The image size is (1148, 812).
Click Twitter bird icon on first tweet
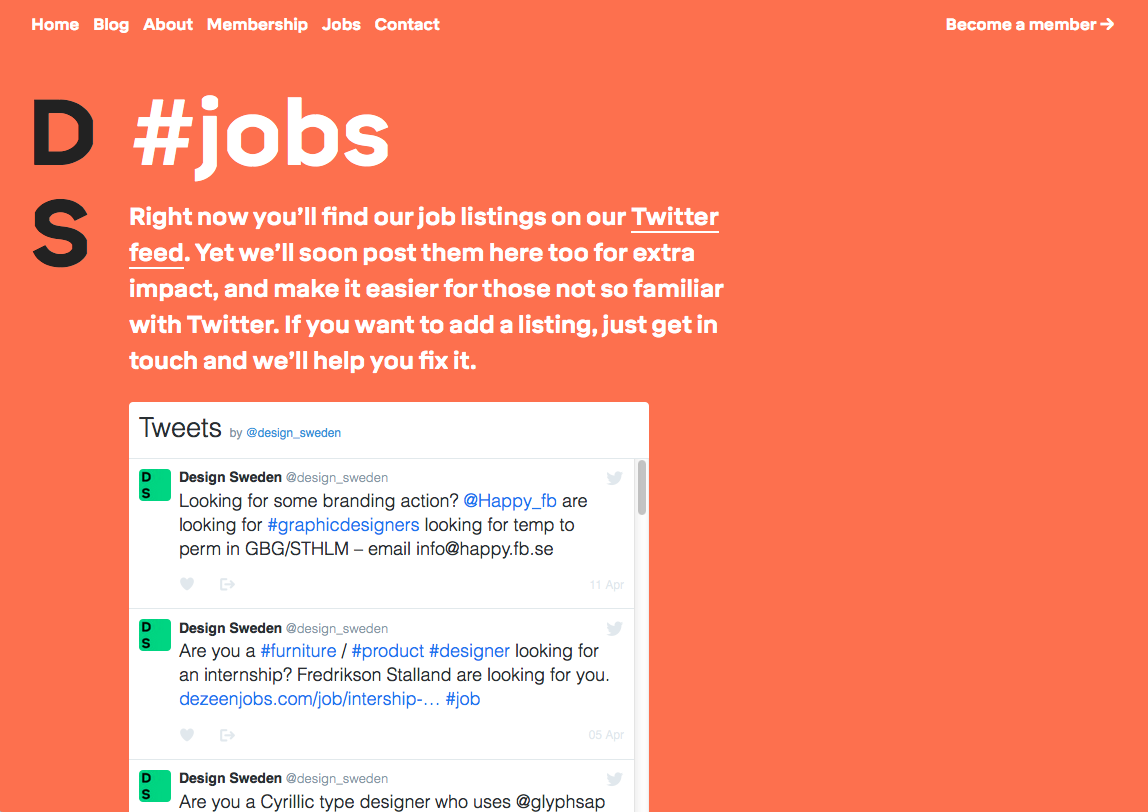(x=614, y=478)
